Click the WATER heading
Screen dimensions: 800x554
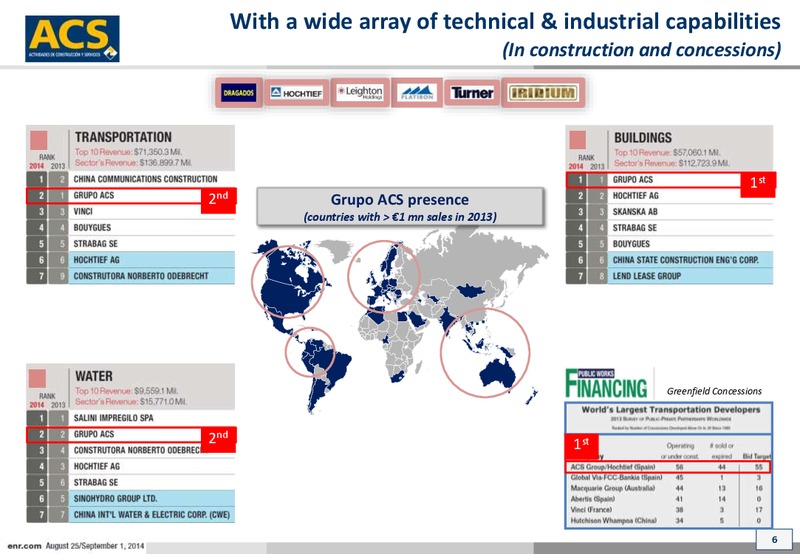pyautogui.click(x=93, y=376)
